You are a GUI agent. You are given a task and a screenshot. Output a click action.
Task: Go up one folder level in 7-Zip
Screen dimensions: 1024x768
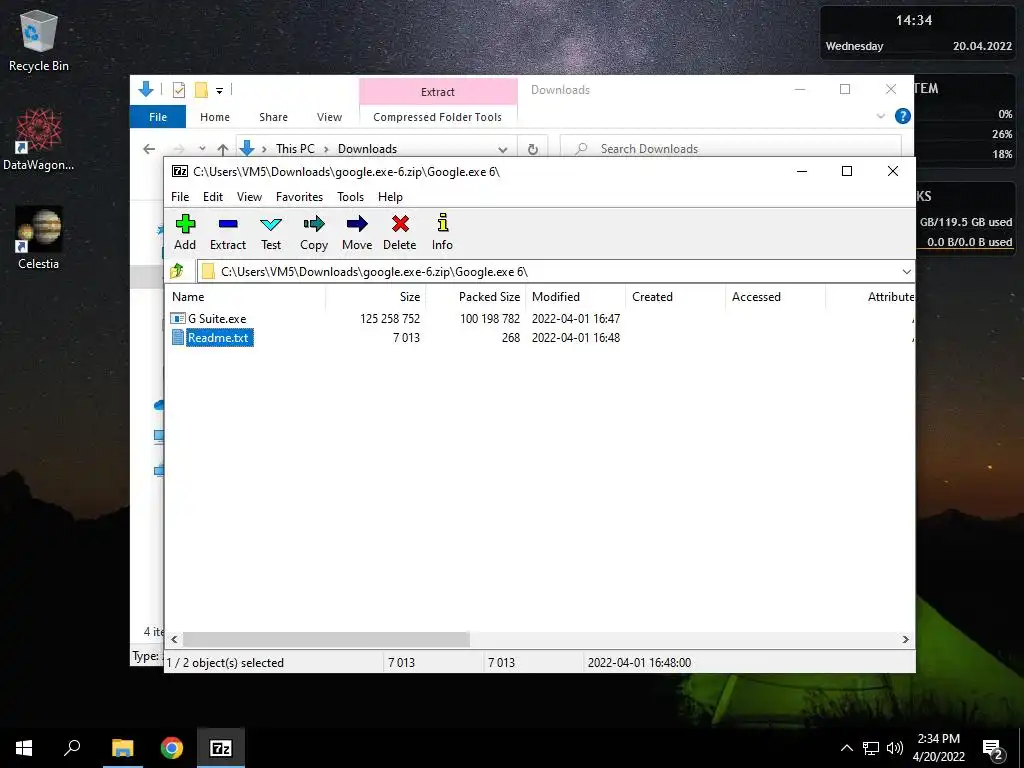coord(177,271)
